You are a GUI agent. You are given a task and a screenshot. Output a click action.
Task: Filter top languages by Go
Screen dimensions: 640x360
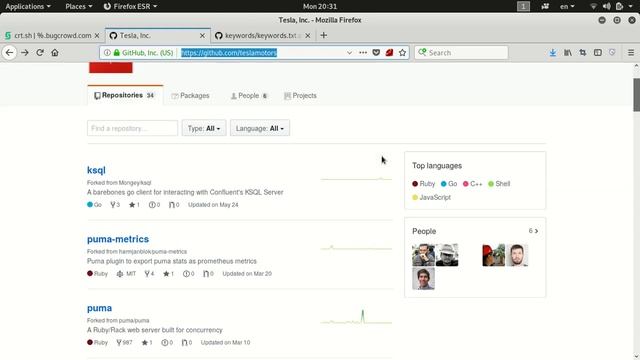pos(449,184)
